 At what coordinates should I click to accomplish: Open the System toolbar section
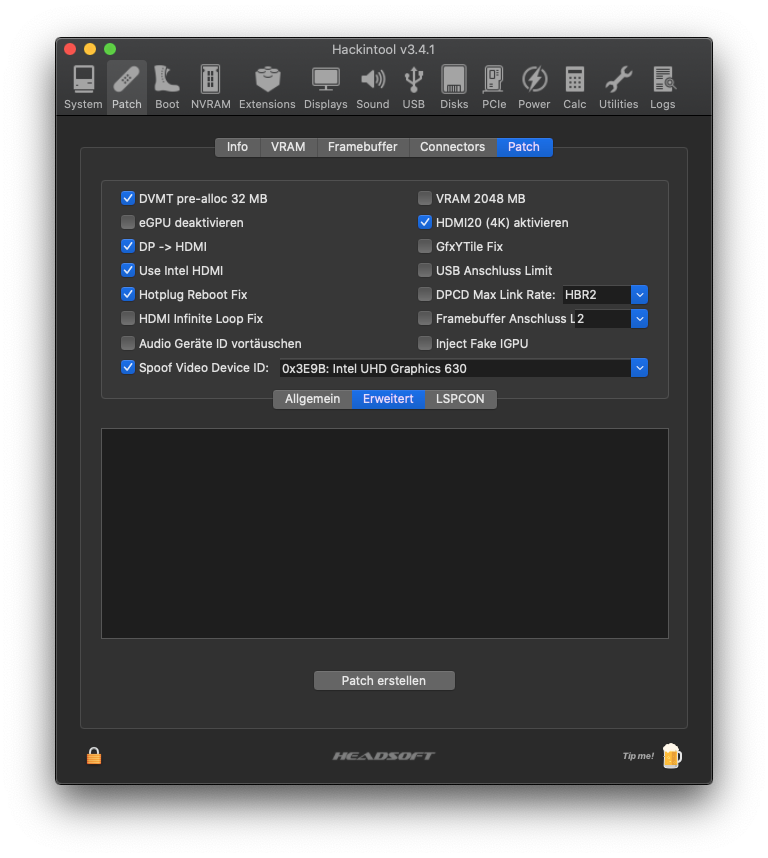coord(83,88)
